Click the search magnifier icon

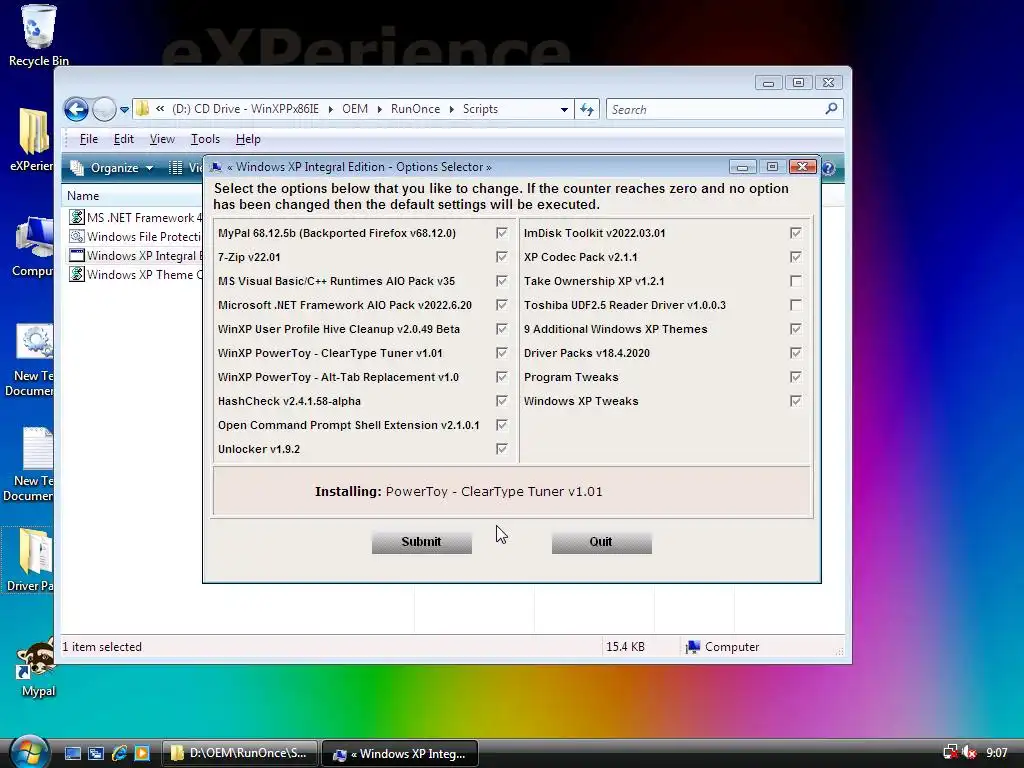pos(831,108)
